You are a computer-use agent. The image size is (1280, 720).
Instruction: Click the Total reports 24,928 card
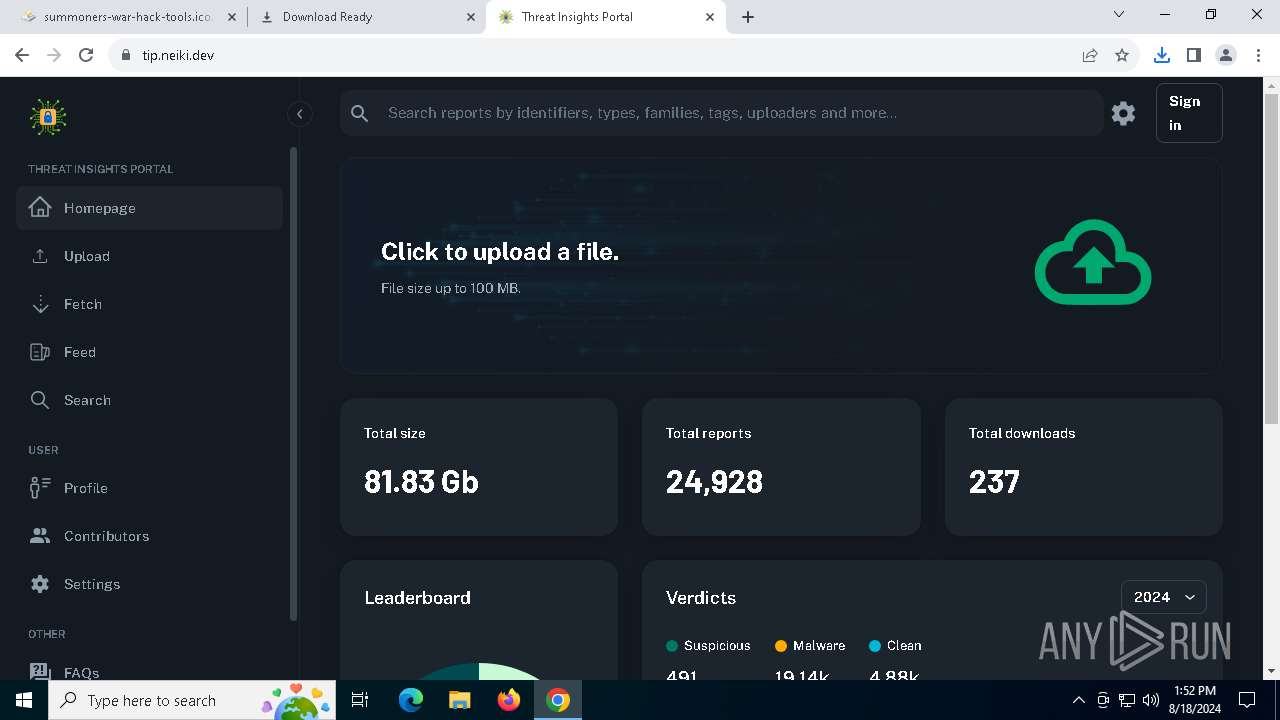point(781,467)
